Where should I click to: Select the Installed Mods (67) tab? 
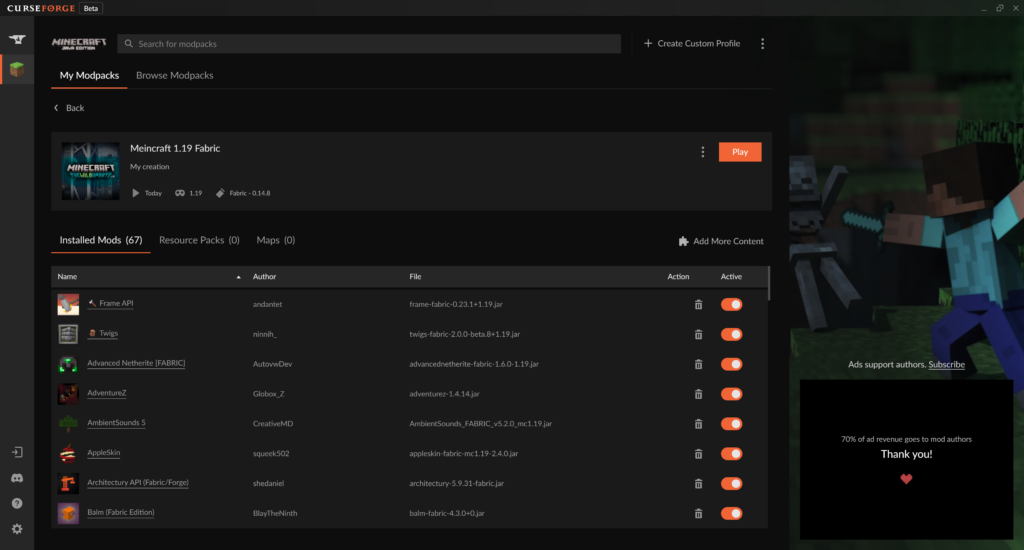pos(101,240)
